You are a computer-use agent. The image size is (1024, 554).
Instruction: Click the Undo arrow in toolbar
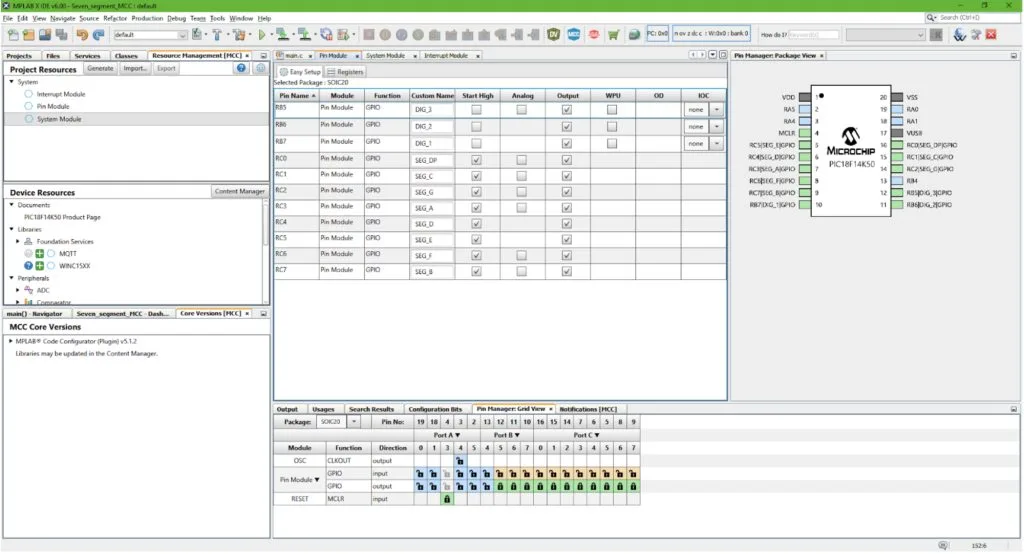[x=81, y=35]
